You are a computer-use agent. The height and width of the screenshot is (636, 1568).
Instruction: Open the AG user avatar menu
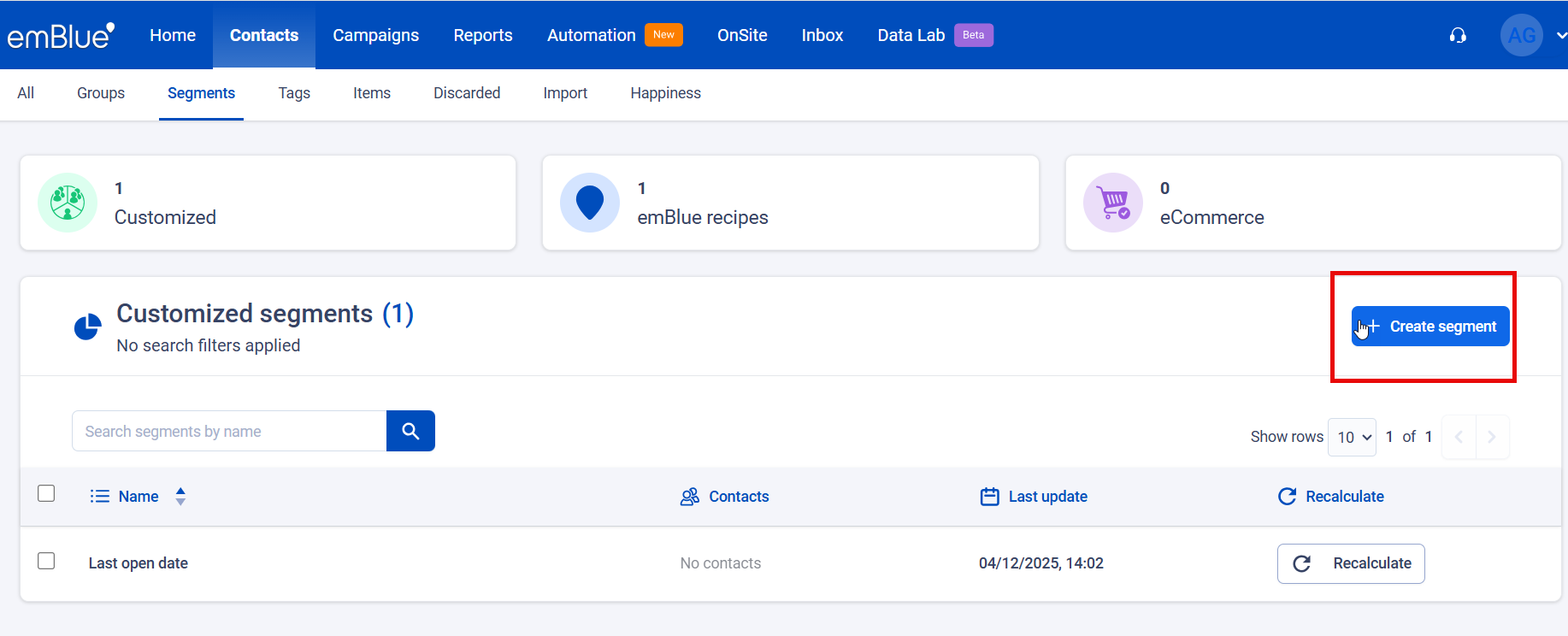point(1521,35)
